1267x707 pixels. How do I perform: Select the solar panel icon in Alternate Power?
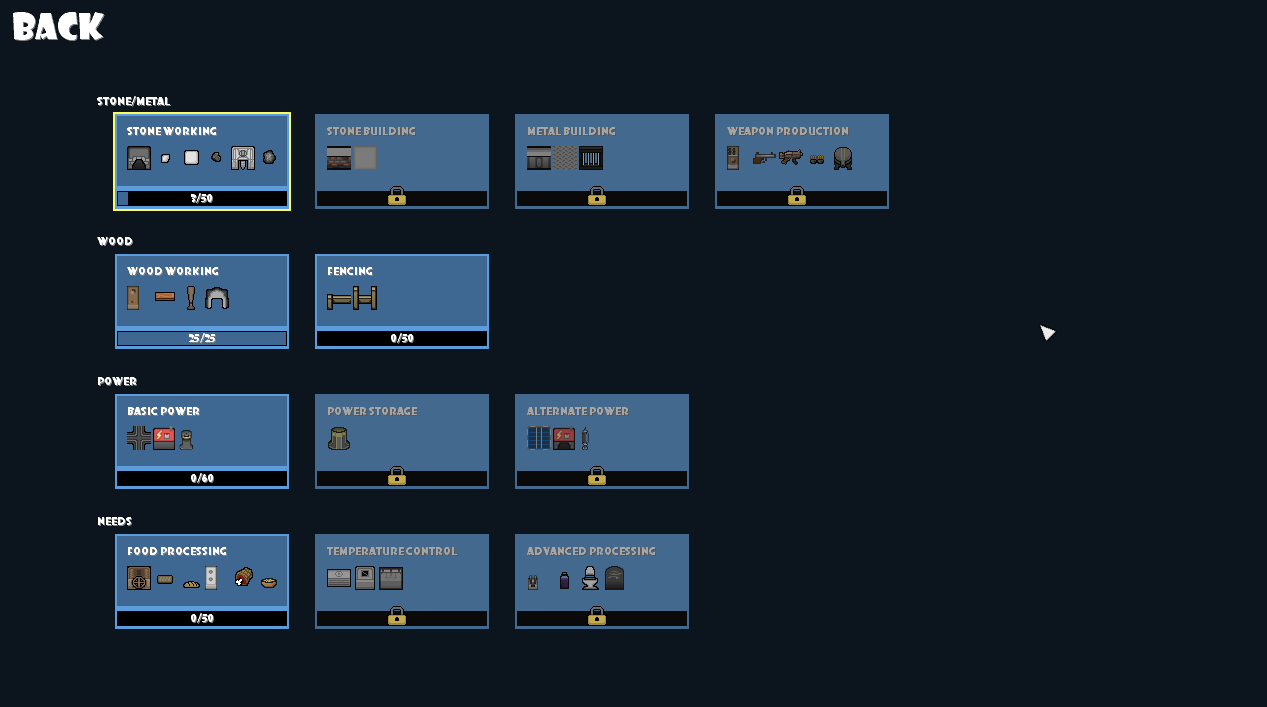(x=539, y=438)
